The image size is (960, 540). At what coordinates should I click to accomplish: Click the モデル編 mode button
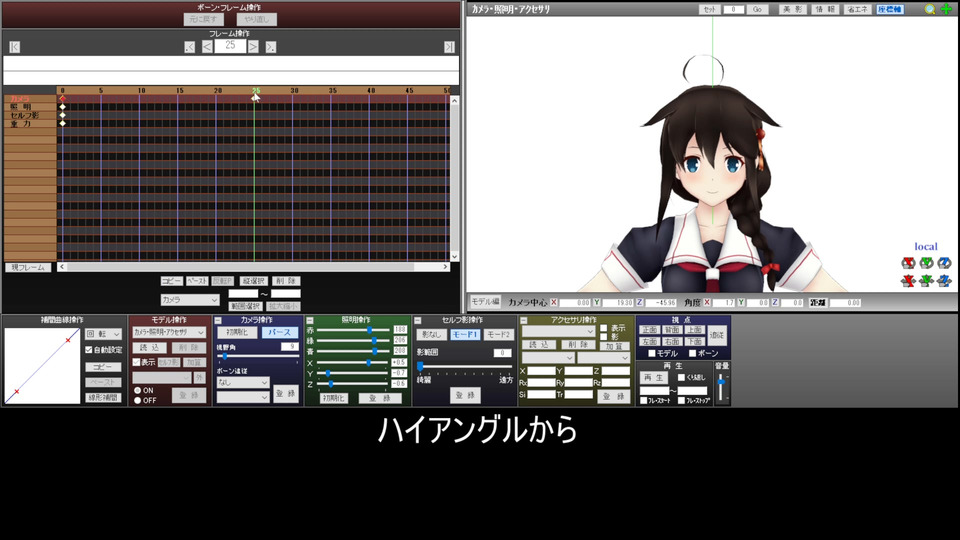(x=485, y=302)
